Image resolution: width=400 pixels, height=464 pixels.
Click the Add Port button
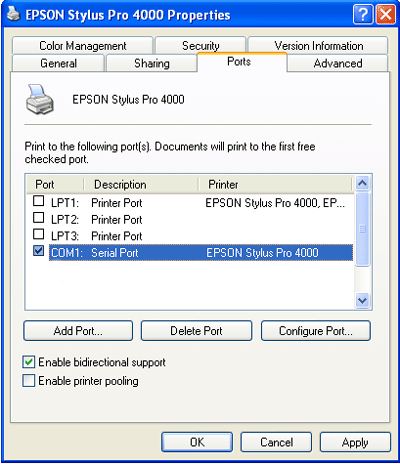coord(78,331)
